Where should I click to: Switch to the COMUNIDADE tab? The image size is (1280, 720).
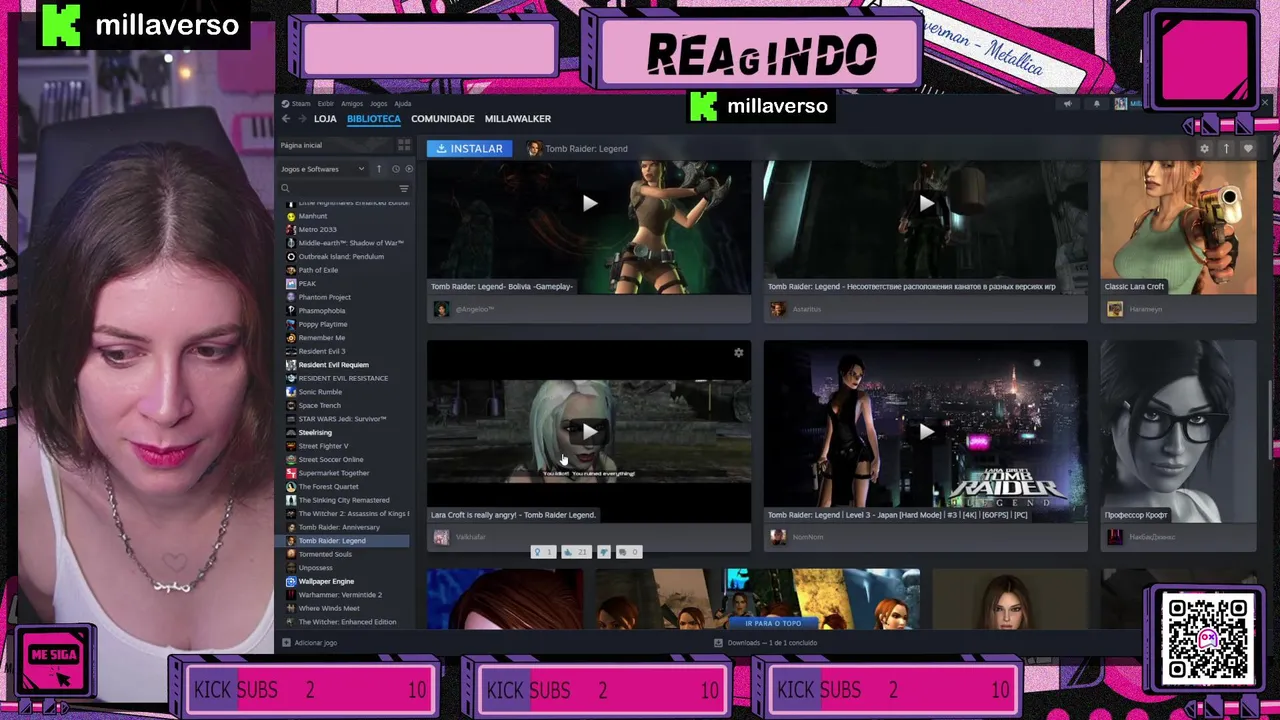pyautogui.click(x=443, y=118)
